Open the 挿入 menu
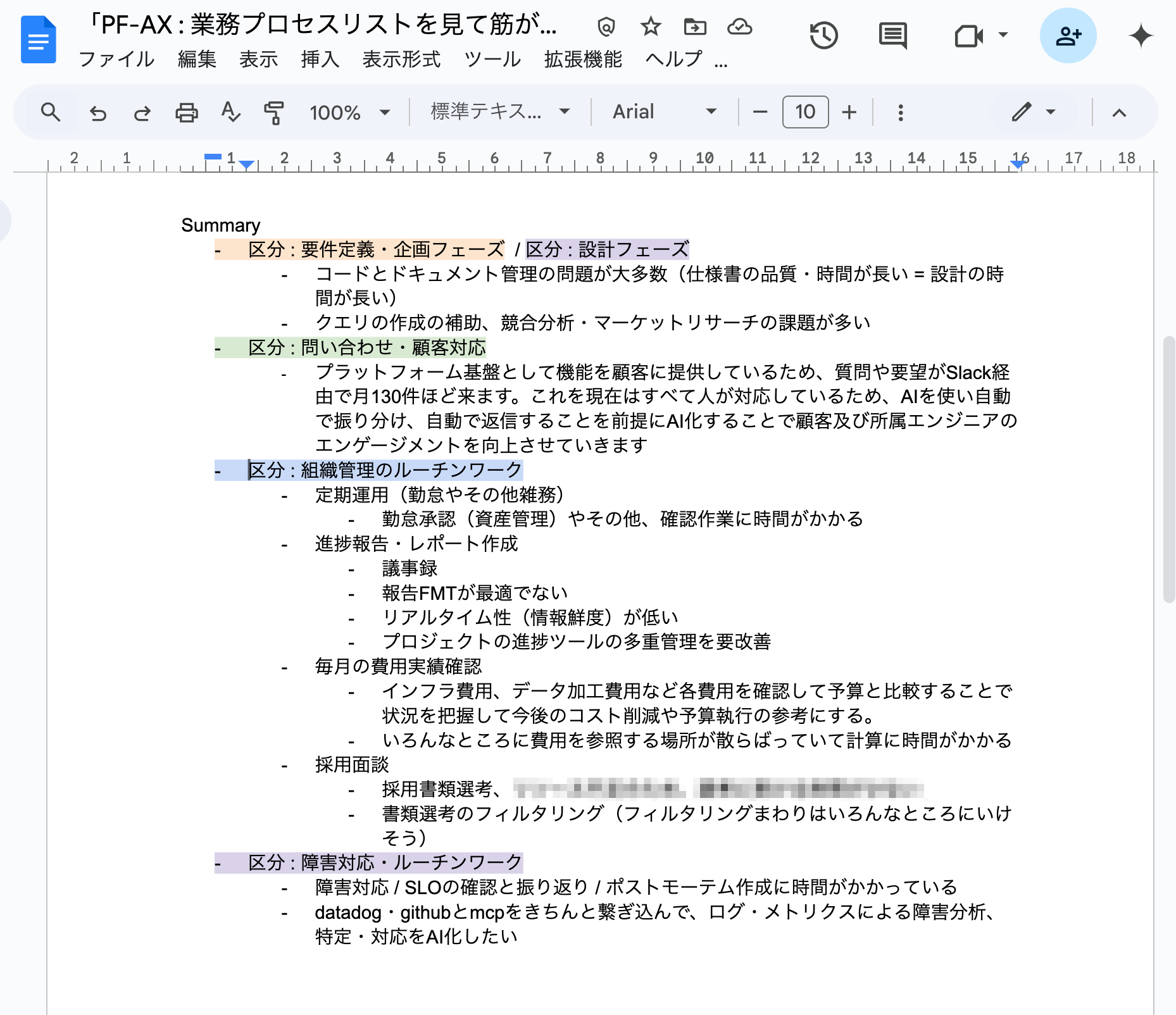This screenshot has width=1176, height=1015. coord(320,59)
